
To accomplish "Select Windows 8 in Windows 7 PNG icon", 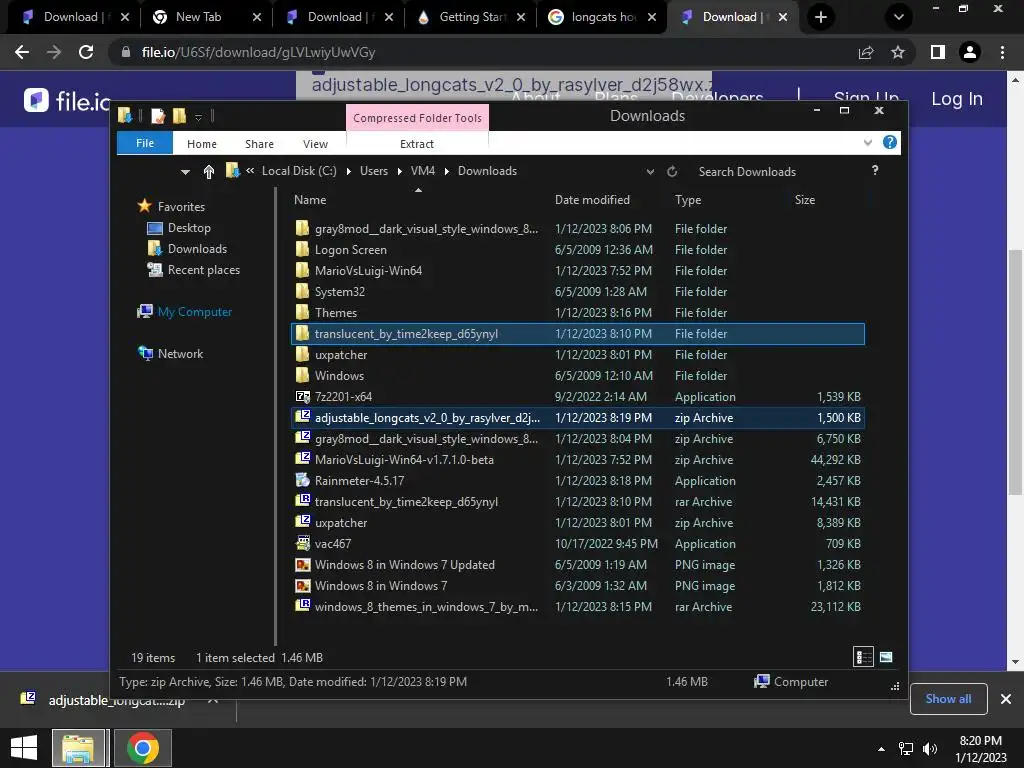I will click(302, 585).
